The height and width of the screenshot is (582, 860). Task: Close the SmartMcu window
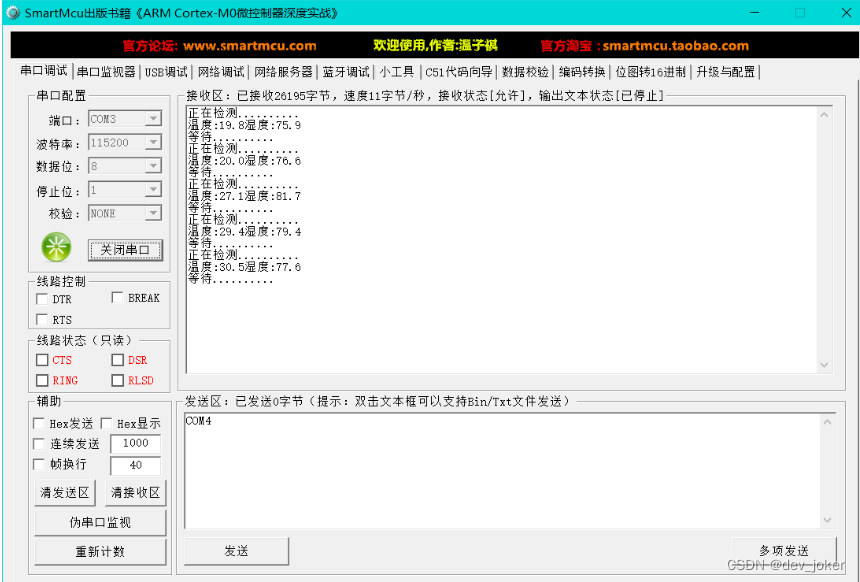846,12
